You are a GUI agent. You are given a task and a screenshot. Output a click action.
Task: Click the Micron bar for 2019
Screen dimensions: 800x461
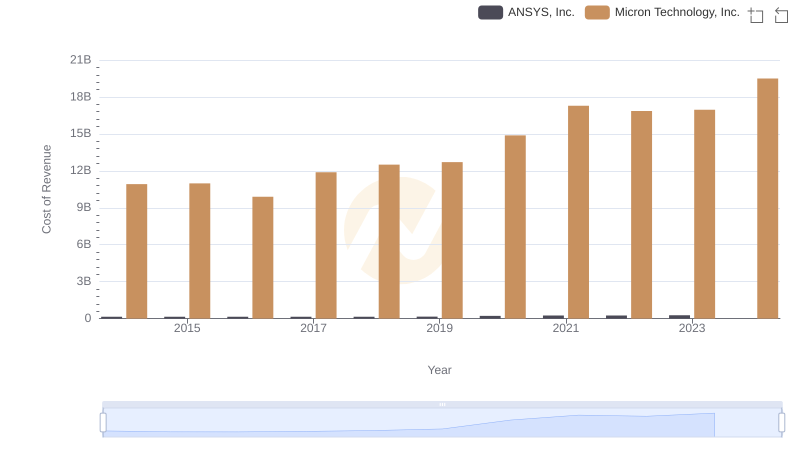coord(452,240)
